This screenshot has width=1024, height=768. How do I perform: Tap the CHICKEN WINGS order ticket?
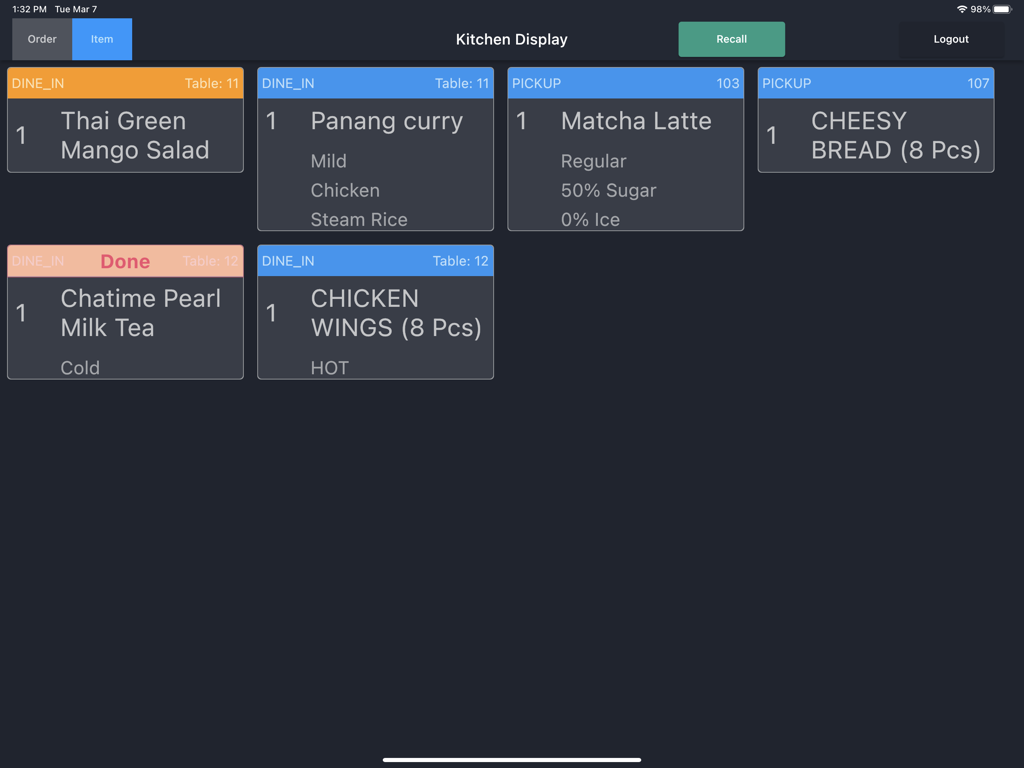point(375,313)
